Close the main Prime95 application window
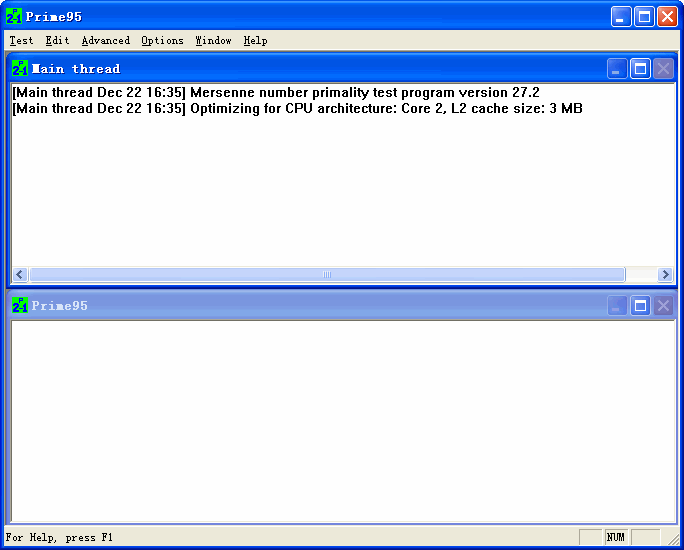This screenshot has width=684, height=550. (667, 17)
